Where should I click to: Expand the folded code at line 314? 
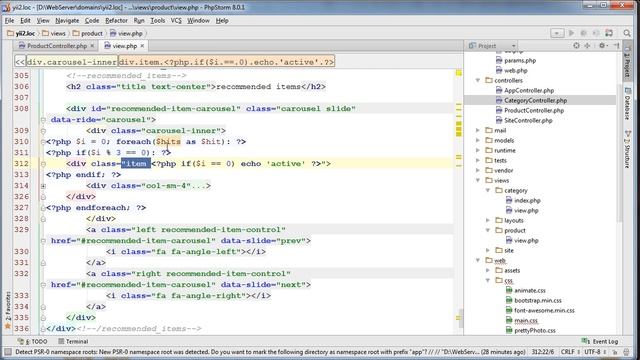tap(43, 186)
